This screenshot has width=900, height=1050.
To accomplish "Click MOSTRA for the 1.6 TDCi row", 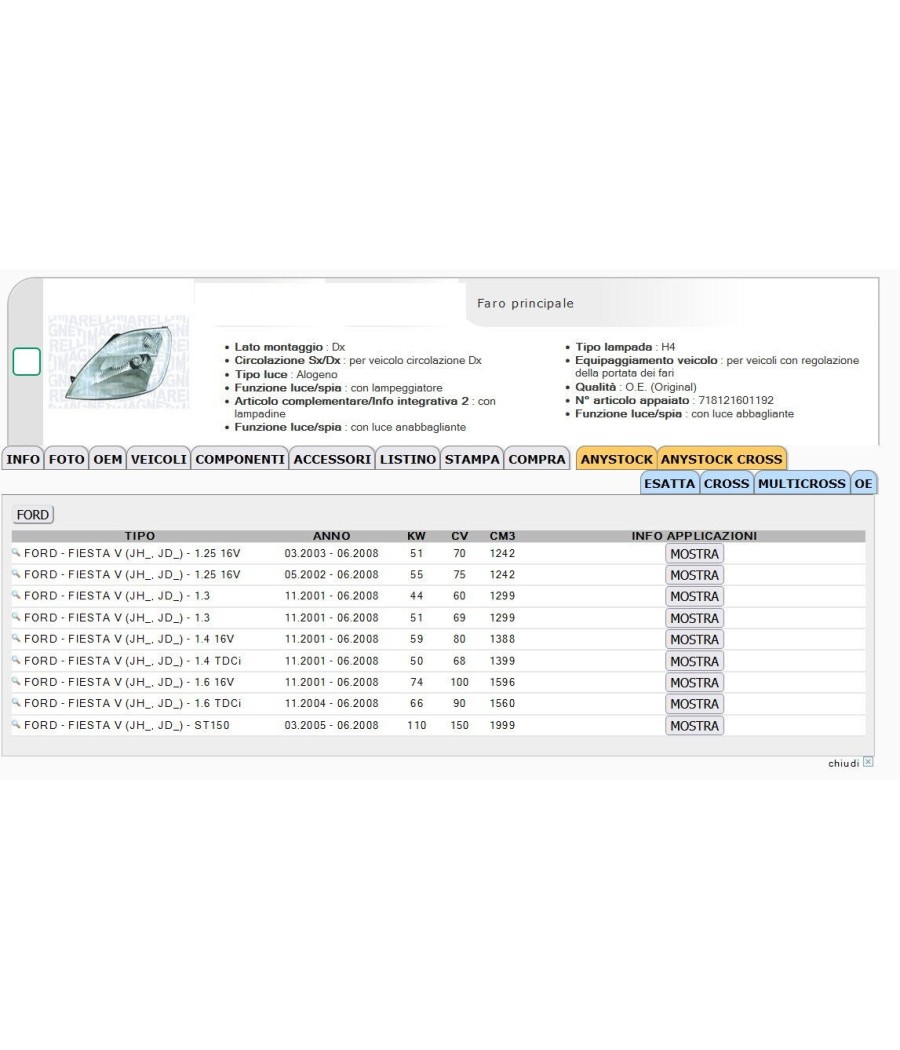I will click(x=694, y=704).
